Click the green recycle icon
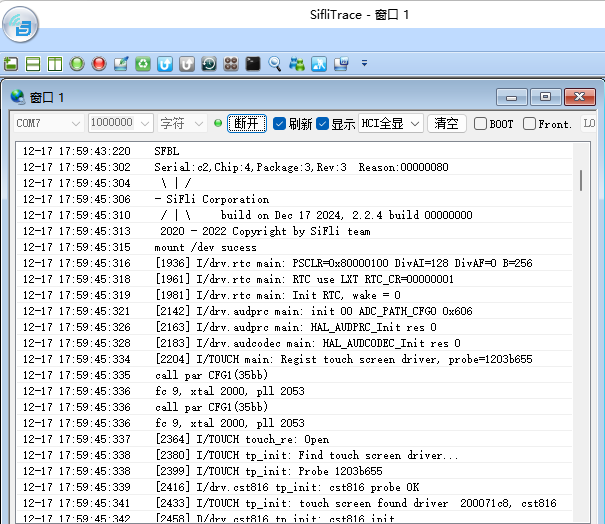Viewport: 605px width, 524px height. point(143,64)
